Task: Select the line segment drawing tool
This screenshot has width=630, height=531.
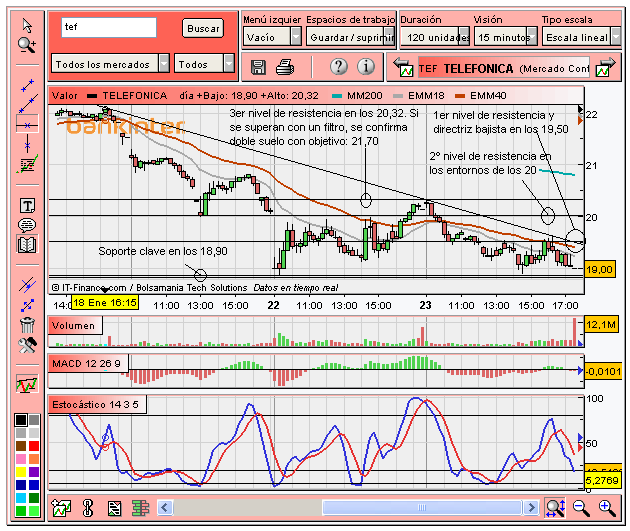Action: (x=27, y=86)
